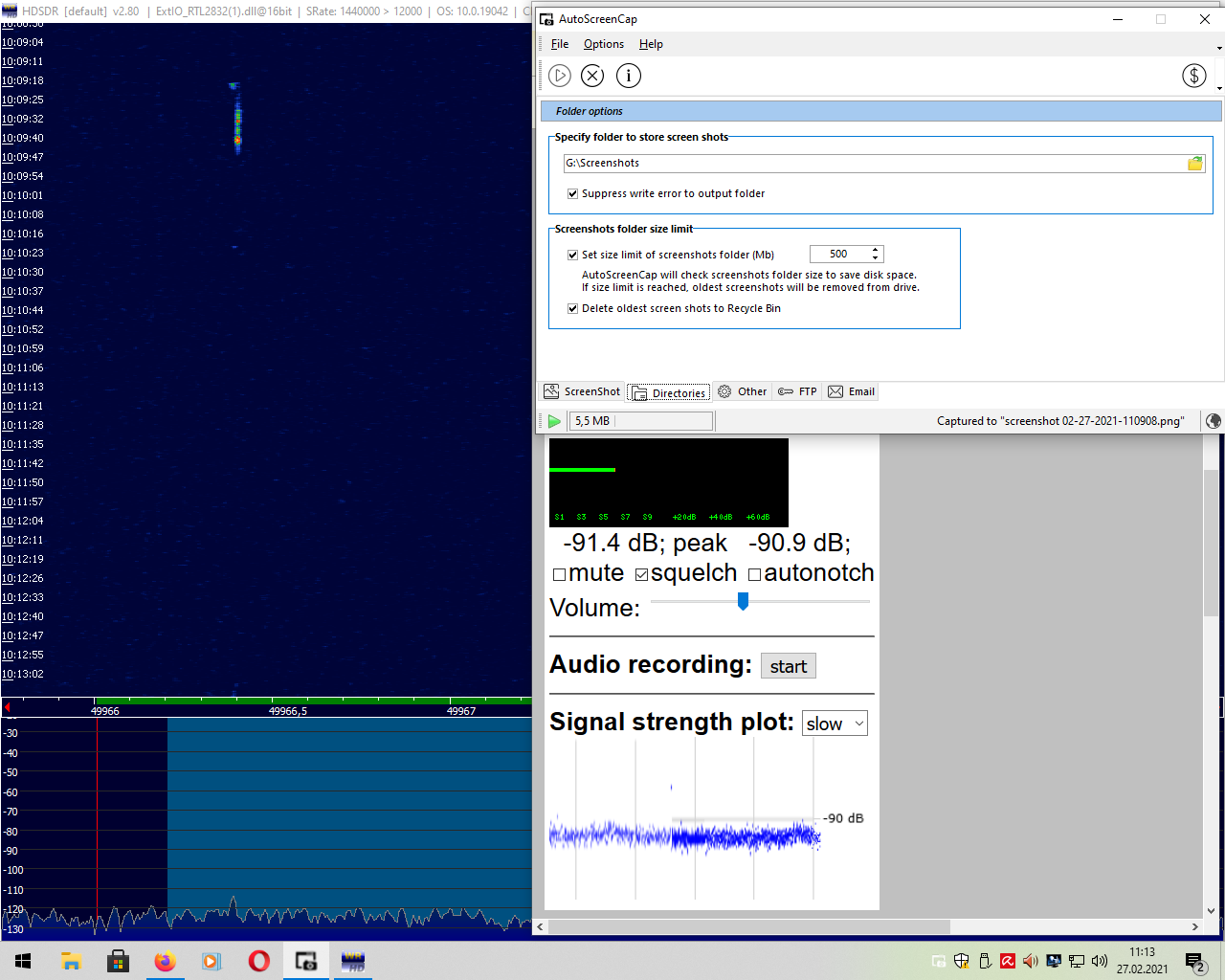Open Windows Security shield tray icon
Viewport: 1225px width, 980px height.
click(x=962, y=961)
